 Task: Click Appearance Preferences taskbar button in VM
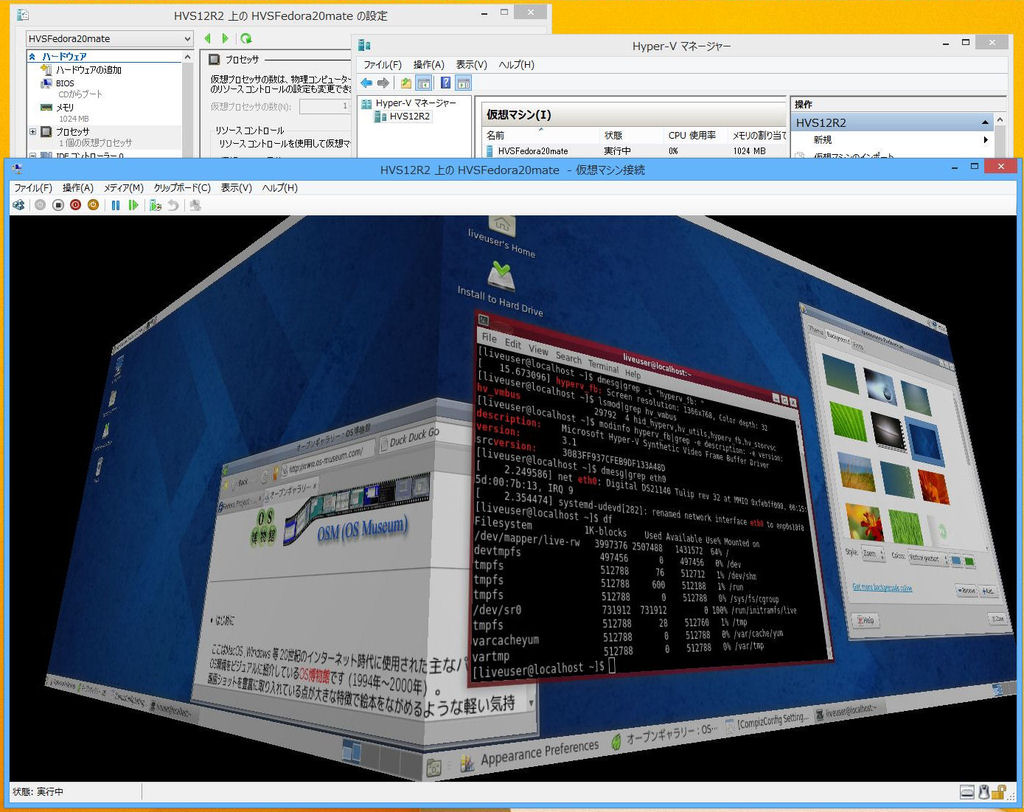(x=530, y=755)
